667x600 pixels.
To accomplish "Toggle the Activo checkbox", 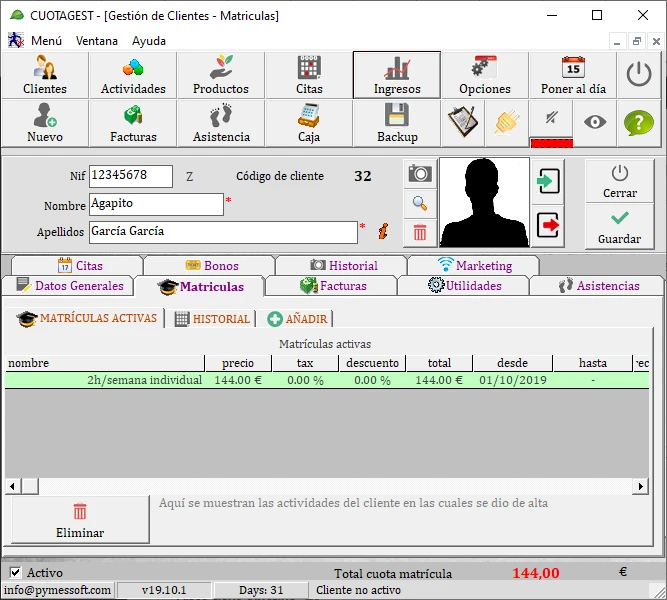I will pos(15,573).
